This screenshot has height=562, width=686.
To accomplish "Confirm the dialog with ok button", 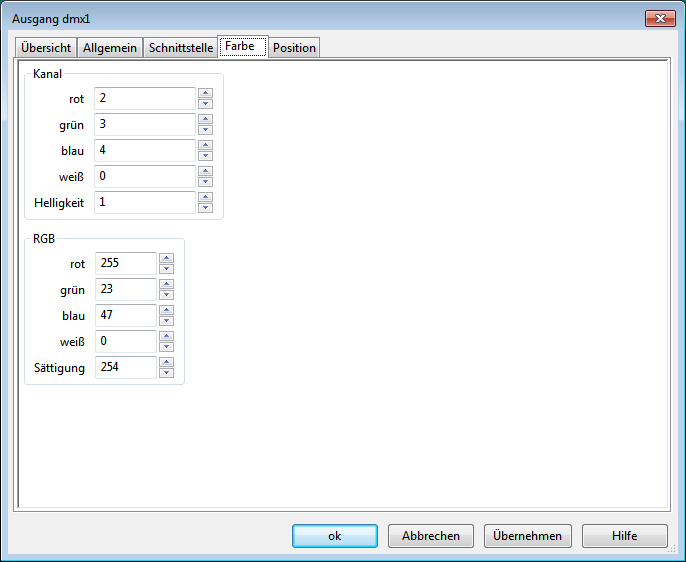I will coord(334,536).
